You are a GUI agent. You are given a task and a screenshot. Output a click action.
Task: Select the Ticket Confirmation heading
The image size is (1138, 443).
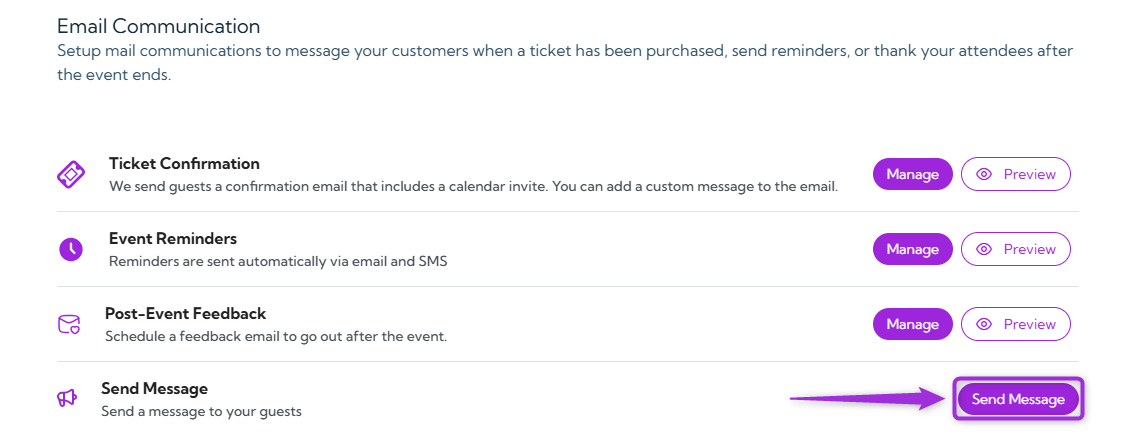184,163
